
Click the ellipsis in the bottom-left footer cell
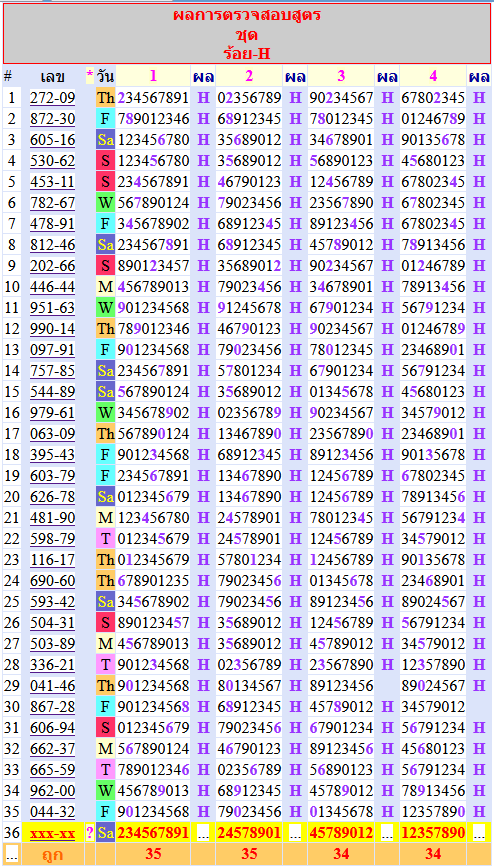pos(12,854)
